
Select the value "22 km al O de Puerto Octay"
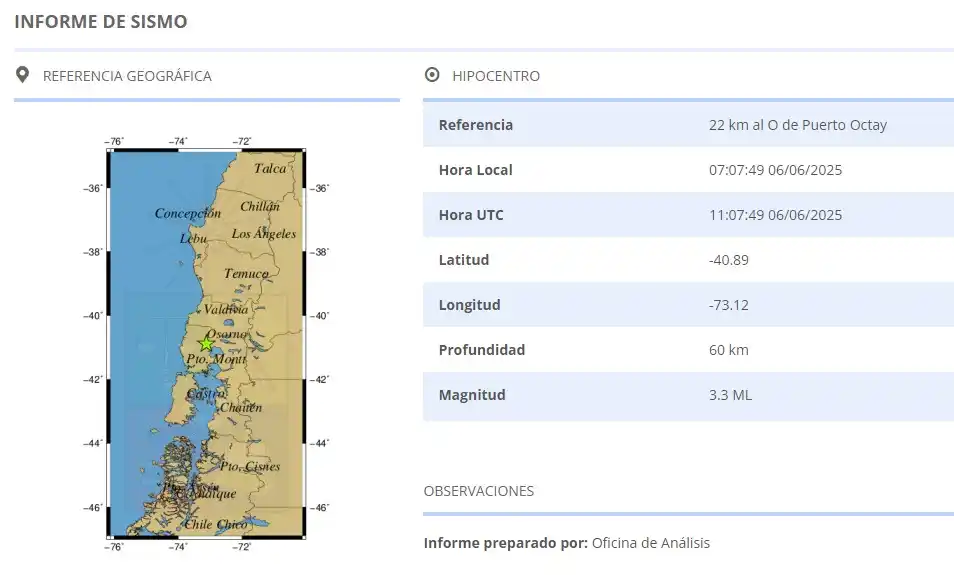coord(798,125)
